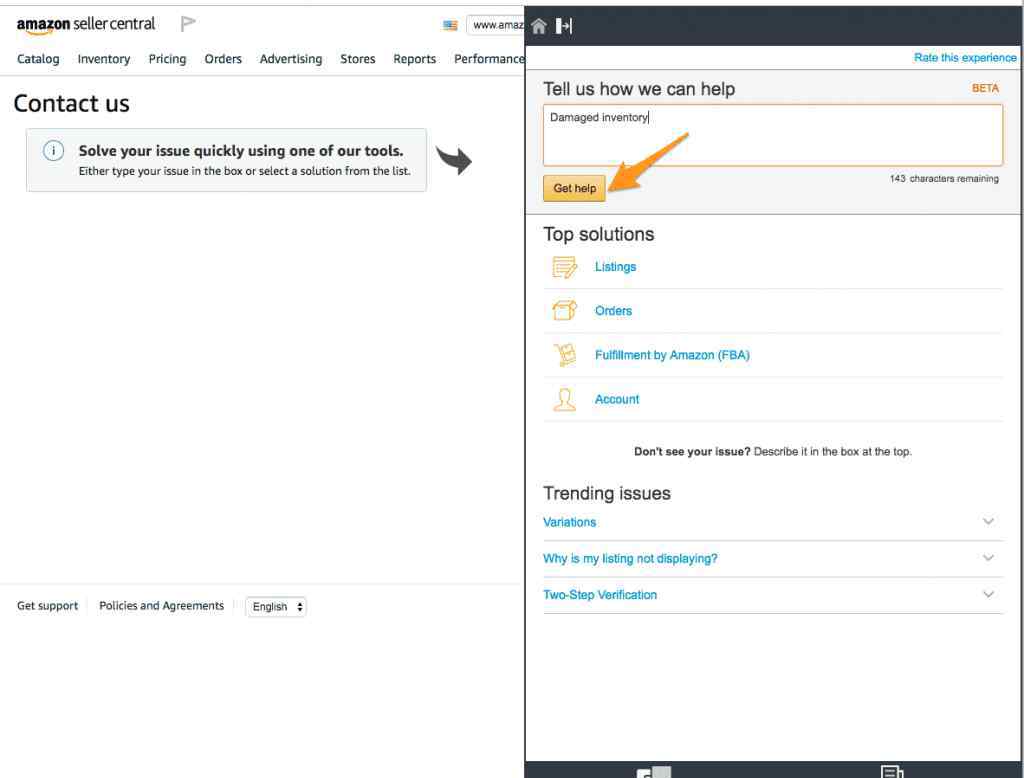
Task: Click the 'Rate this experience' link
Action: tap(965, 57)
